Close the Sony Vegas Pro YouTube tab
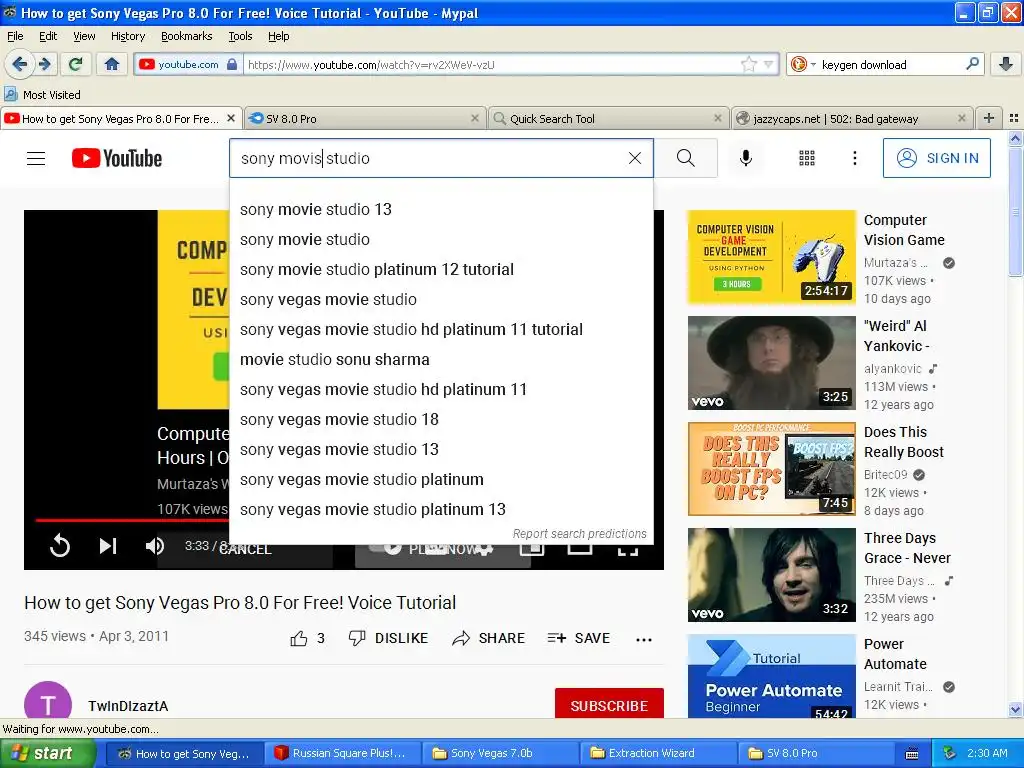The image size is (1024, 768). pyautogui.click(x=231, y=118)
